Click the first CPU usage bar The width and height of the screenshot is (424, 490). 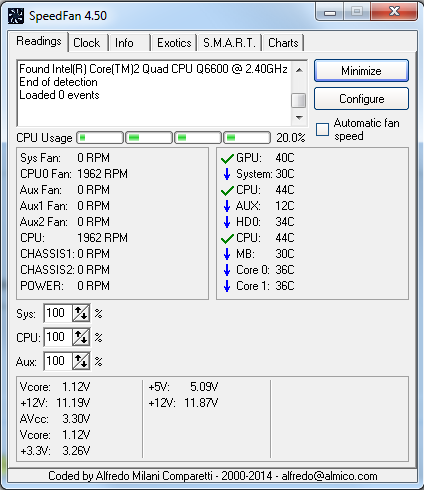point(100,137)
